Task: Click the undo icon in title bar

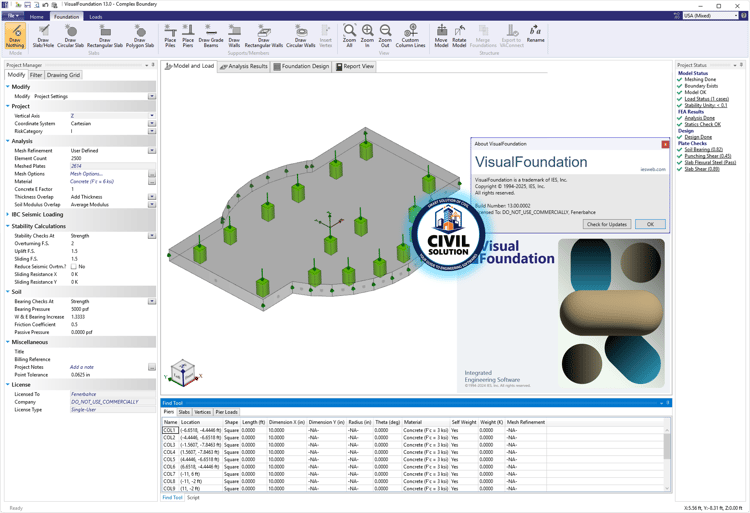Action: click(45, 4)
